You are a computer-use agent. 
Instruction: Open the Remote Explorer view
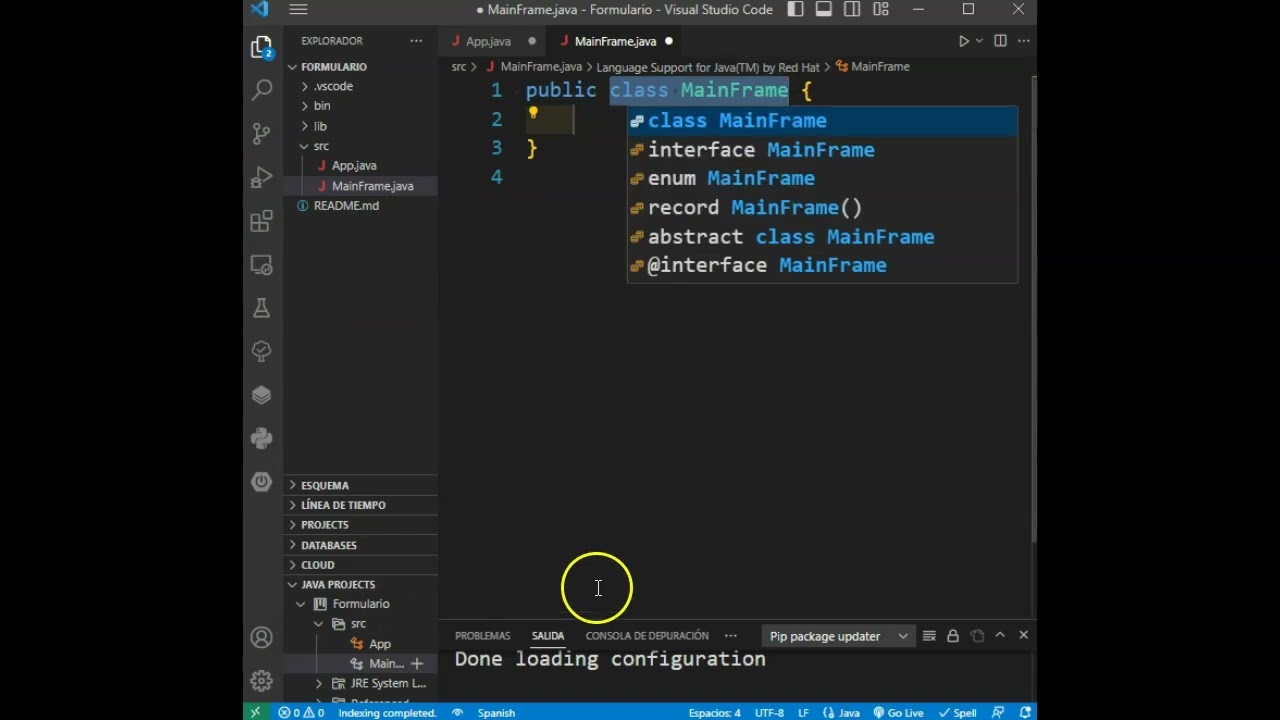262,265
